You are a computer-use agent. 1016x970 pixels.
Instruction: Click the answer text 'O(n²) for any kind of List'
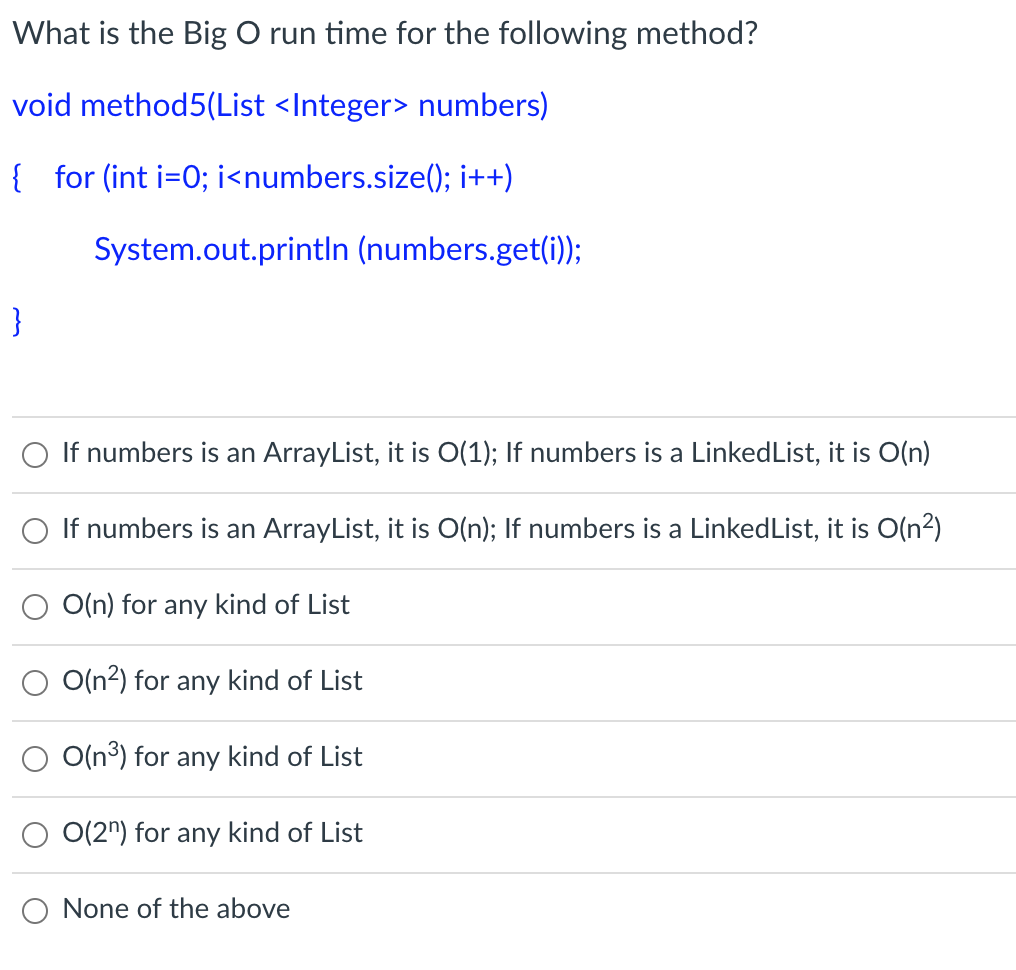[213, 680]
